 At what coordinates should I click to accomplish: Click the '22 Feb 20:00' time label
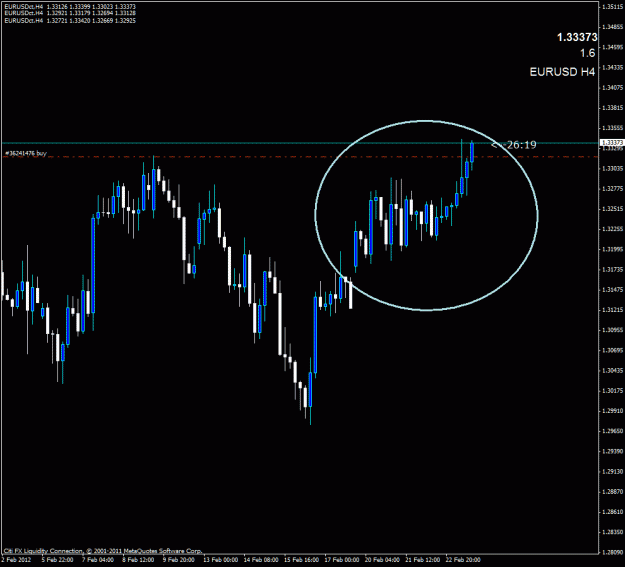(x=463, y=560)
